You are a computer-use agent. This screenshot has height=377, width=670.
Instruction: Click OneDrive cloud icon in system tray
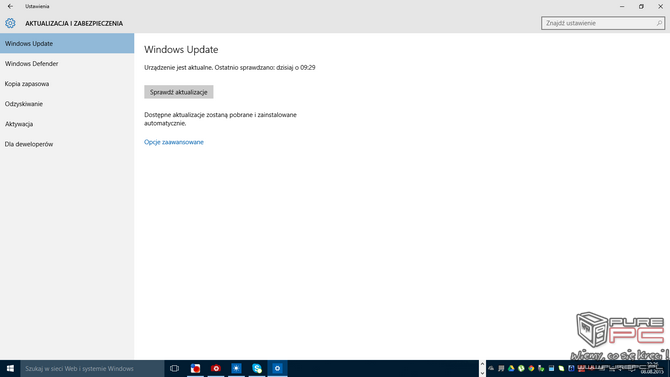491,368
